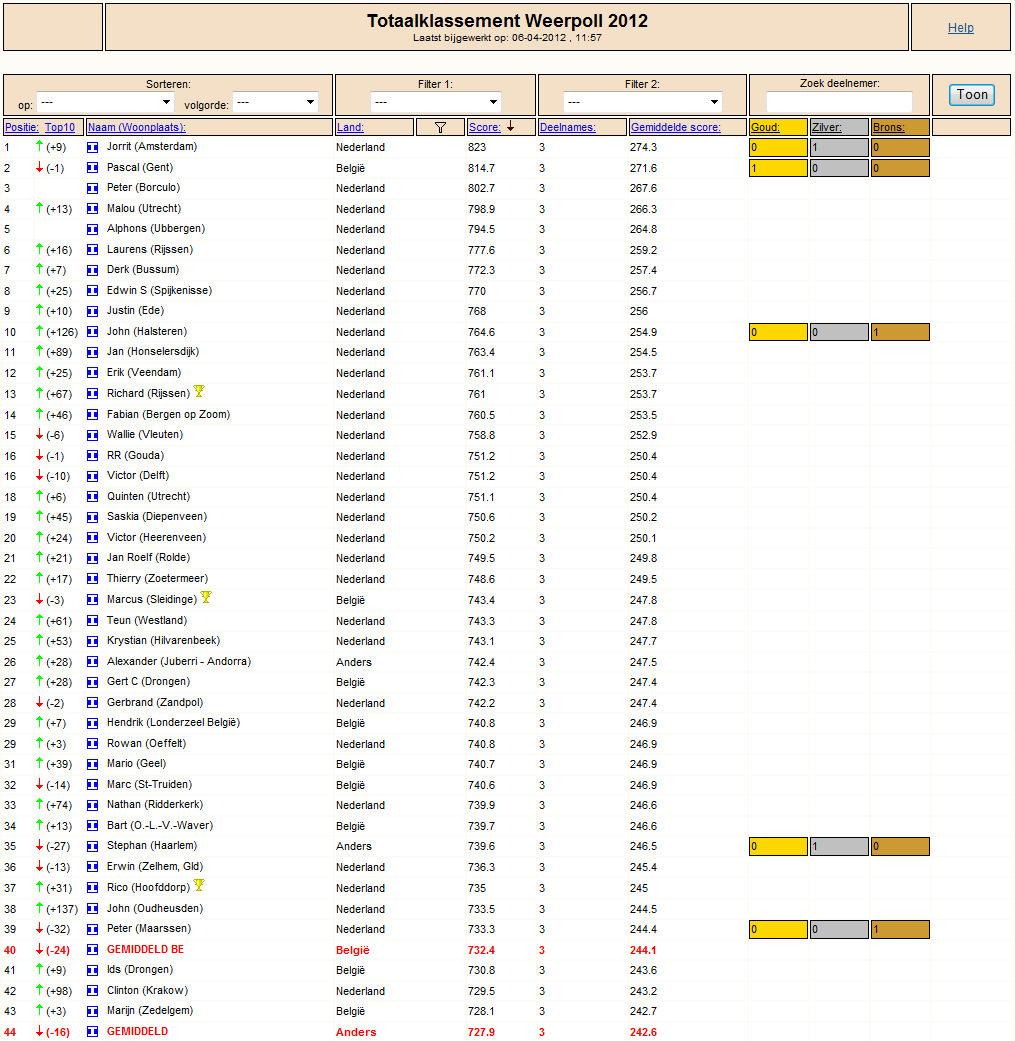Image resolution: width=1015 pixels, height=1041 pixels.
Task: Click the filter funnel icon in header
Action: pyautogui.click(x=440, y=127)
